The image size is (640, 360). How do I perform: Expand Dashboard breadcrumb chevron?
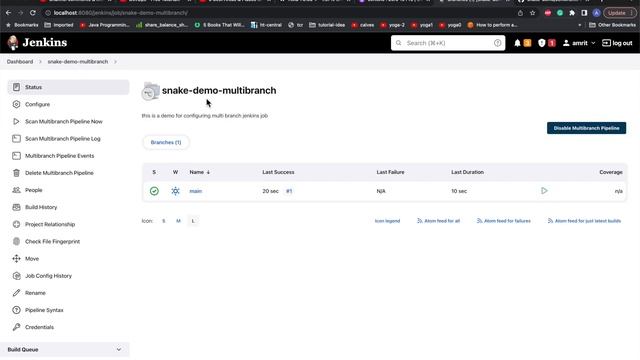pos(40,62)
